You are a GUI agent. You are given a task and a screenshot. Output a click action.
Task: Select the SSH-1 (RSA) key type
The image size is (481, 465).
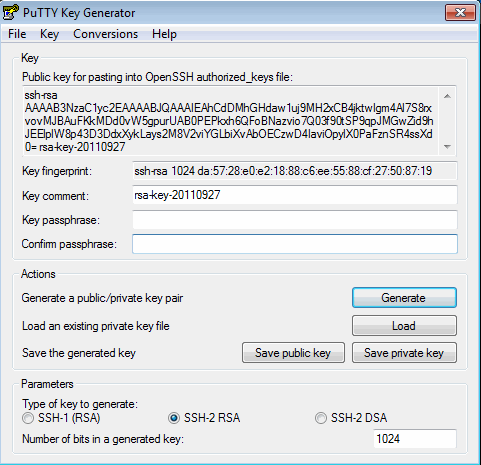pyautogui.click(x=61, y=418)
